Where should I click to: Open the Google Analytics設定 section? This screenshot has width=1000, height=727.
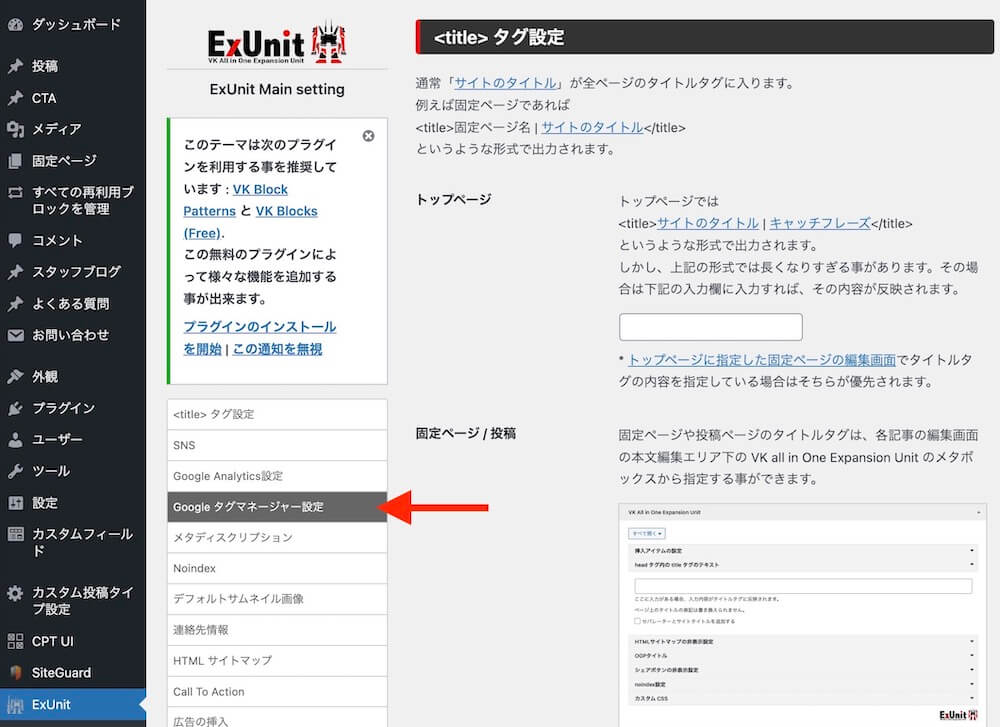click(x=277, y=476)
